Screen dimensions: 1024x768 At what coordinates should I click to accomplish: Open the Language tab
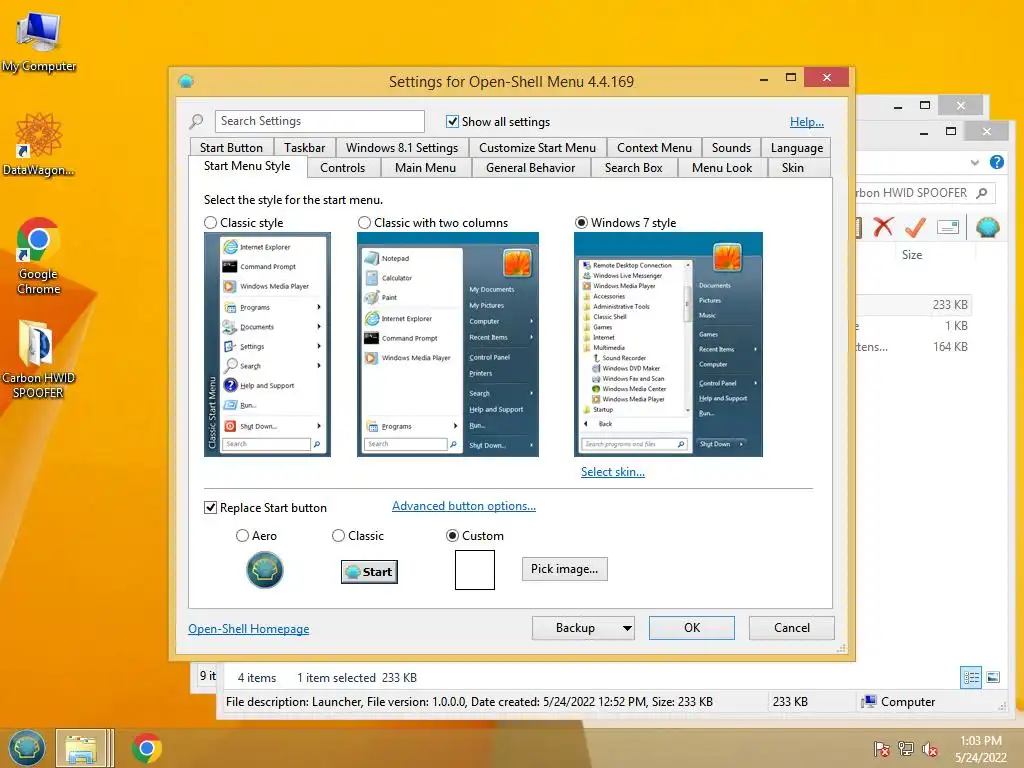click(797, 148)
